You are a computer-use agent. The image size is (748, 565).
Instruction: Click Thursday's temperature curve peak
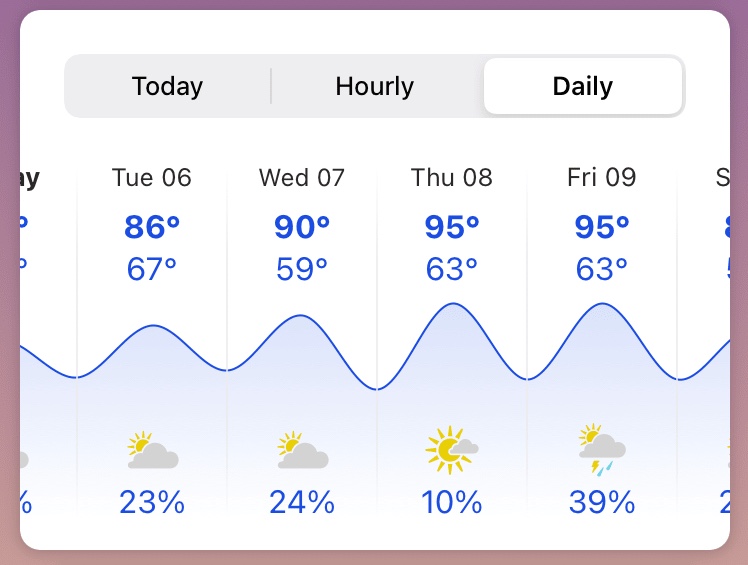click(453, 304)
